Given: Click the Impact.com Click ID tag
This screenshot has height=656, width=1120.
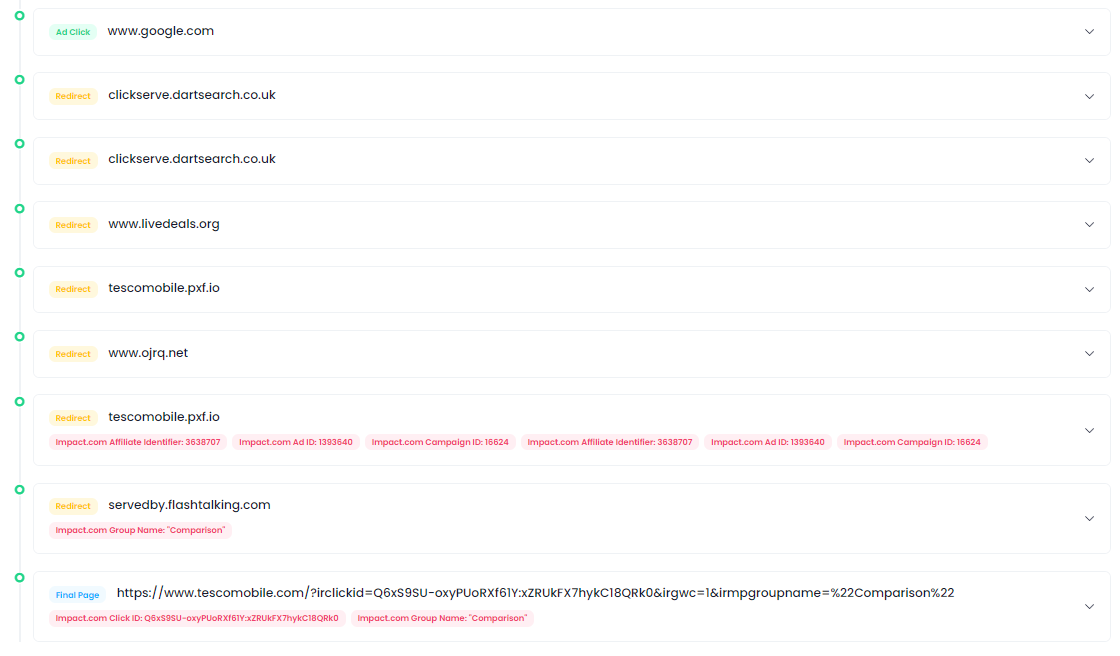Looking at the screenshot, I should (x=197, y=618).
